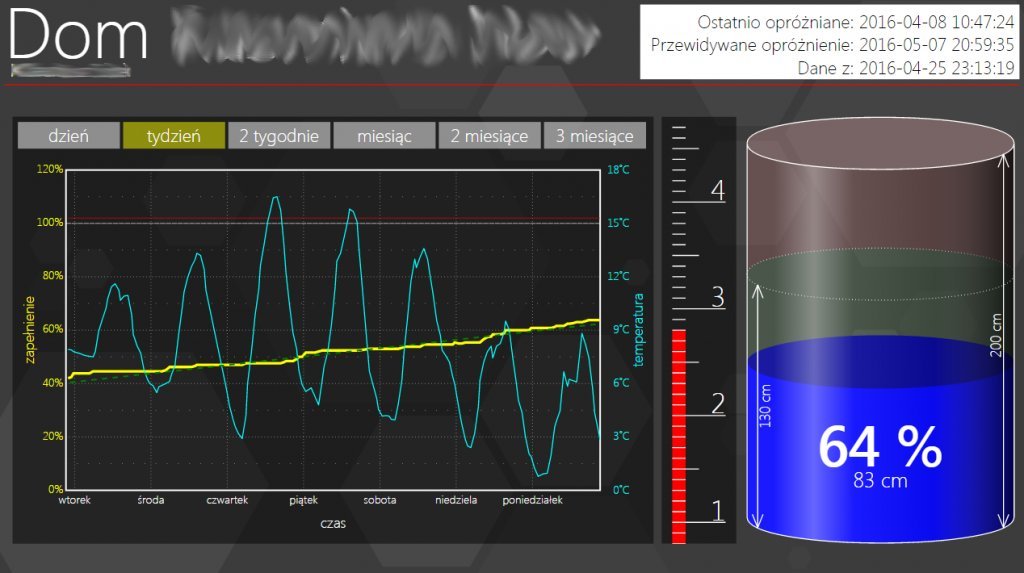Click the Przewidywane opróżnienie date line
This screenshot has width=1024, height=573.
click(x=832, y=45)
